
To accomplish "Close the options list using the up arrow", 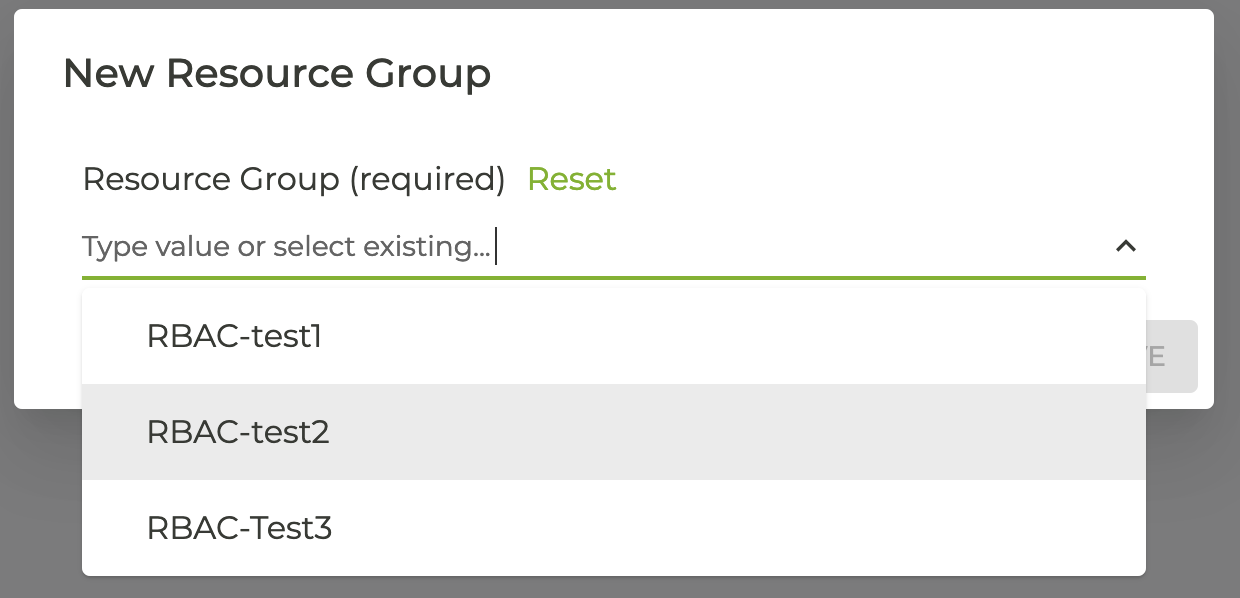I will (1125, 246).
